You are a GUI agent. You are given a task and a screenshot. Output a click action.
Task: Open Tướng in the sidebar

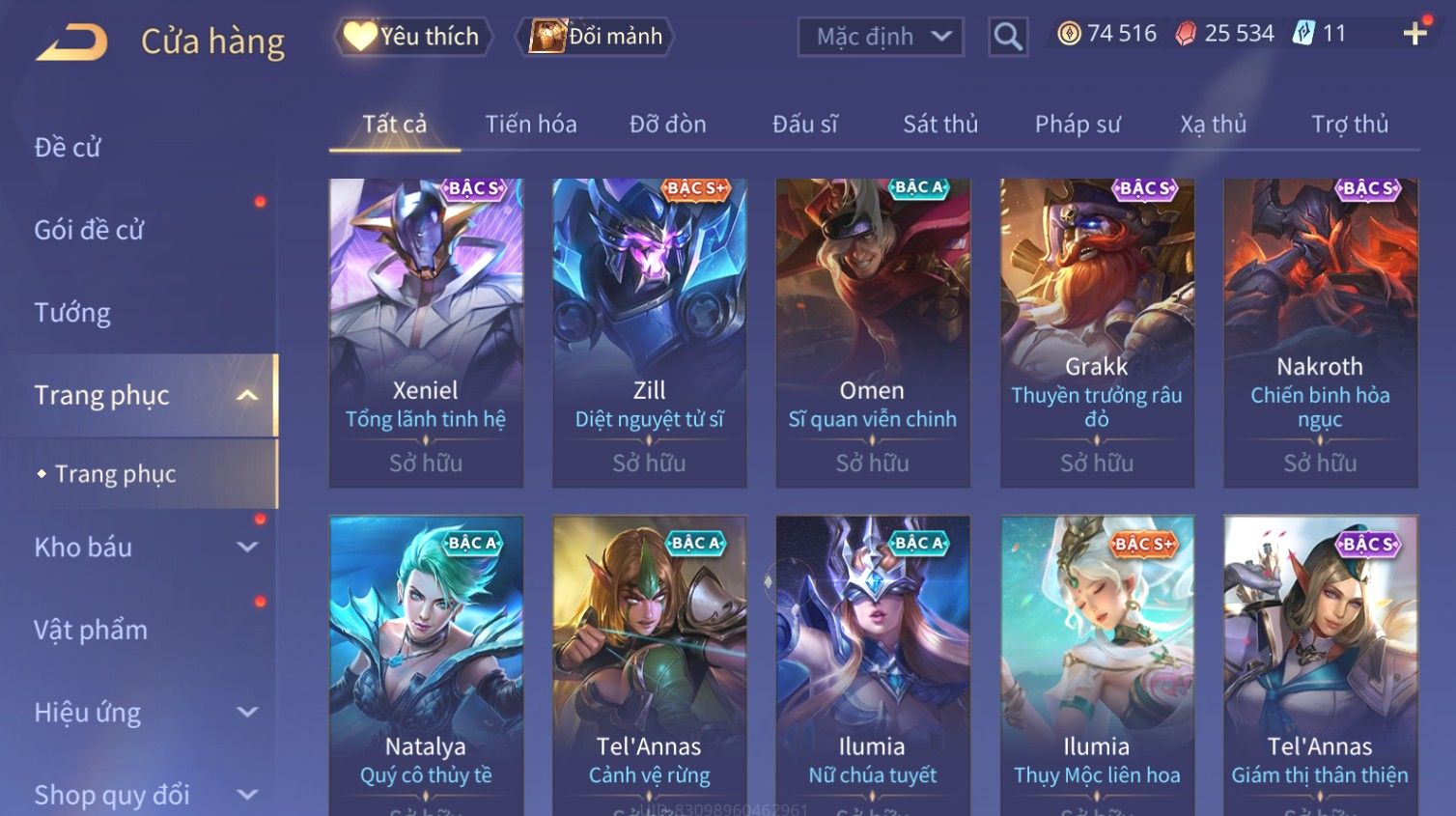(72, 313)
